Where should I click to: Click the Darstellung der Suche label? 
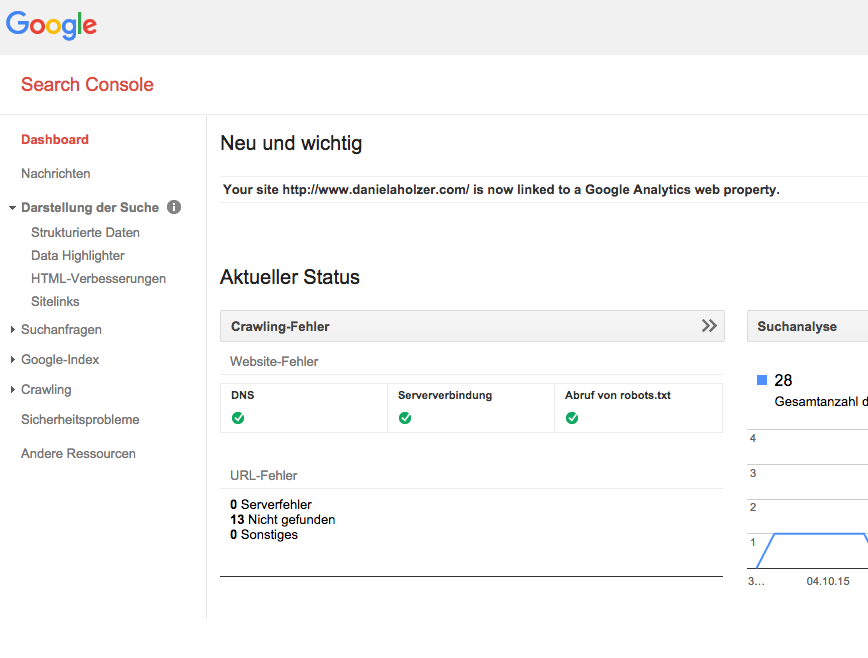point(90,208)
